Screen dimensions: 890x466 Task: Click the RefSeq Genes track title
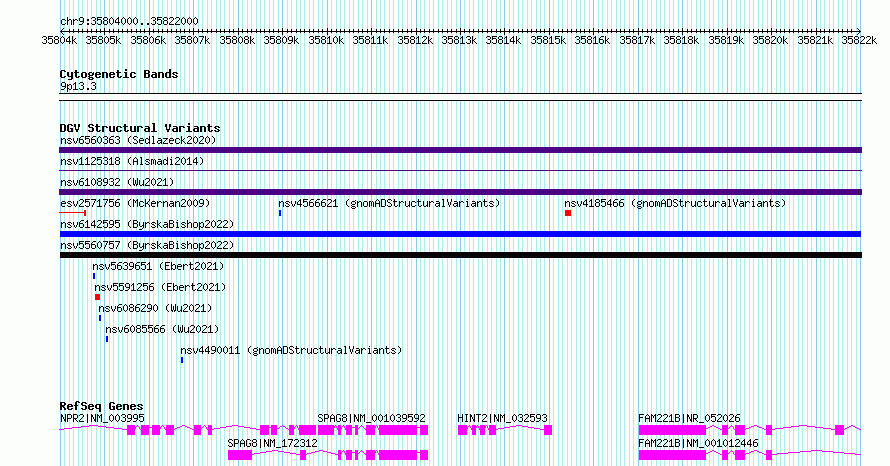tap(102, 406)
